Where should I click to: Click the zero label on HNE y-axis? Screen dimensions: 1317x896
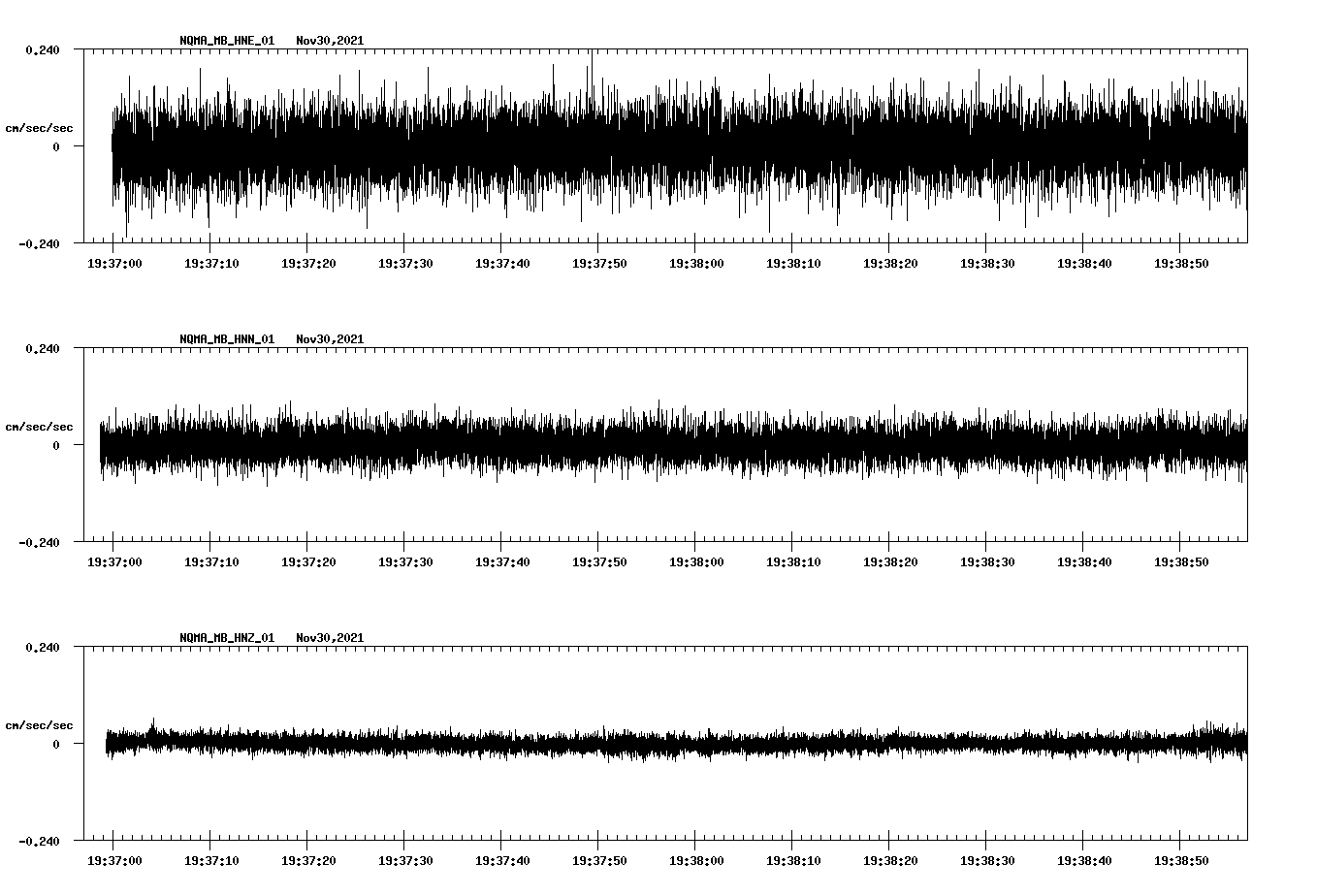tap(56, 147)
